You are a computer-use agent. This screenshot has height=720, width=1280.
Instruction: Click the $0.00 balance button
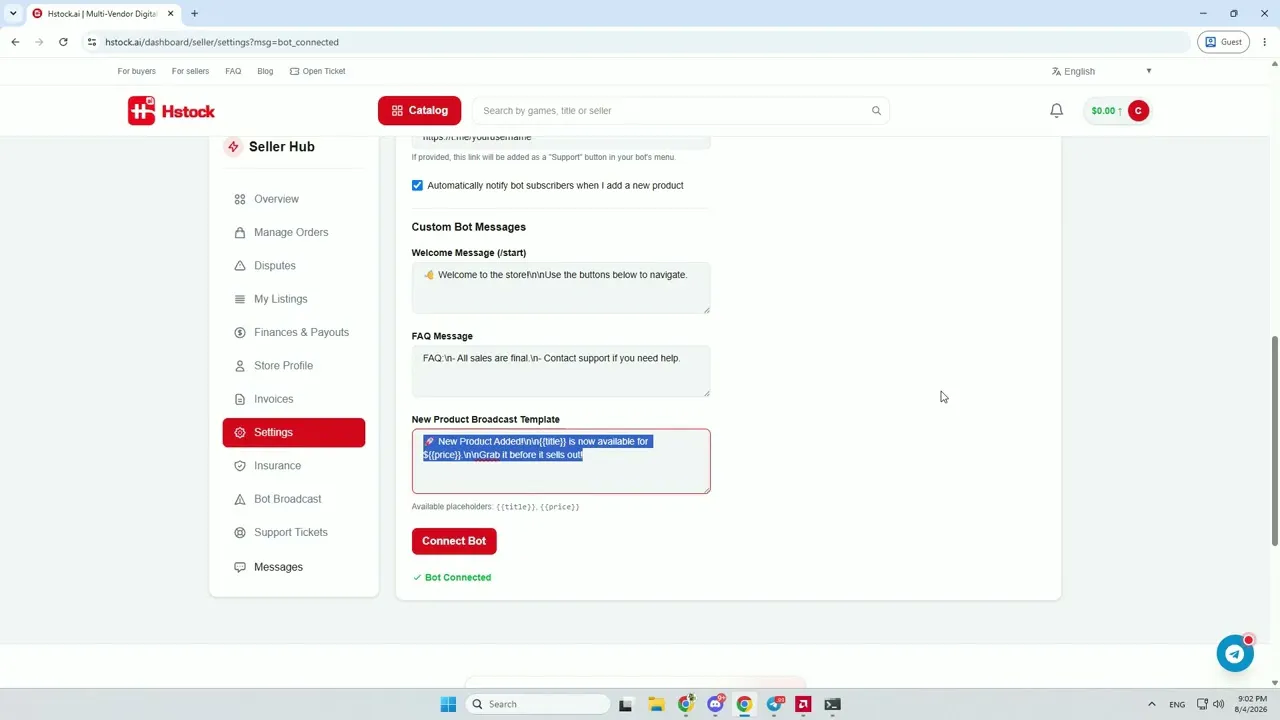tap(1106, 111)
